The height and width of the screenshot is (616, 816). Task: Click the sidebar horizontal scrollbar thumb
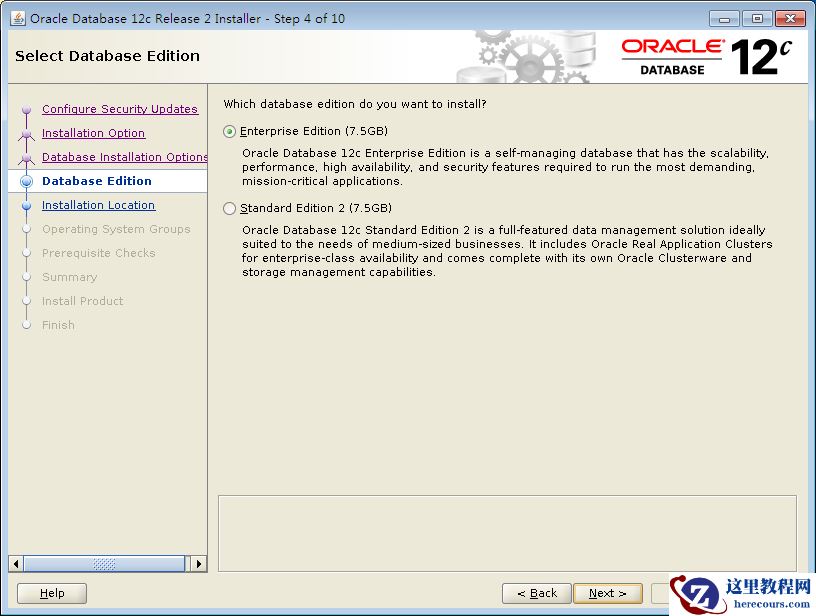104,564
